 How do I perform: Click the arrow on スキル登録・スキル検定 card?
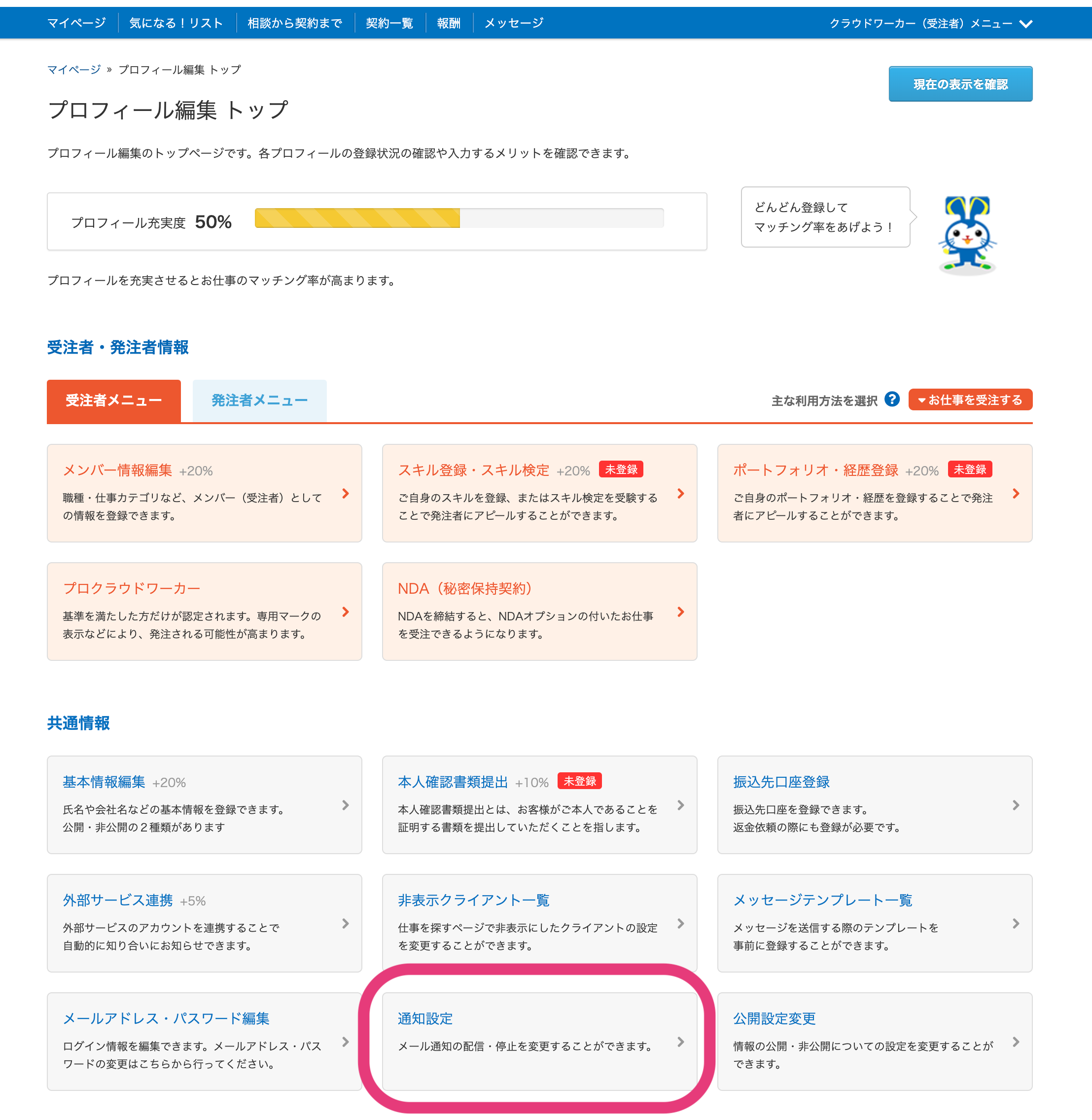tap(681, 494)
